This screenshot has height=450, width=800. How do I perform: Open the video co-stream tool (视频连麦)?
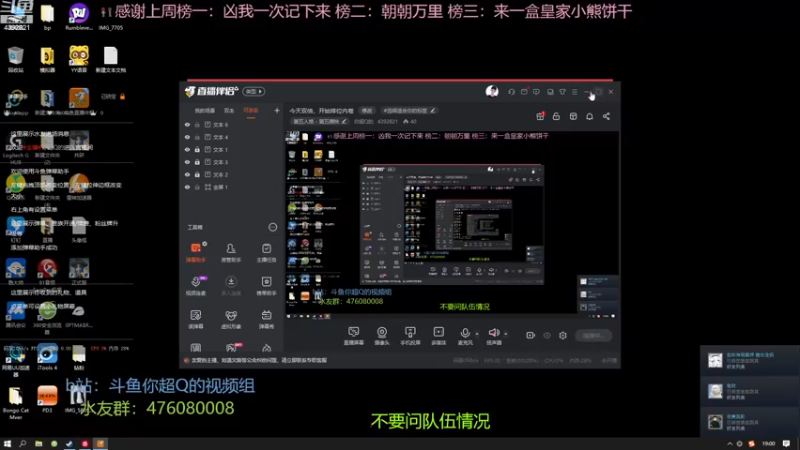click(x=196, y=286)
